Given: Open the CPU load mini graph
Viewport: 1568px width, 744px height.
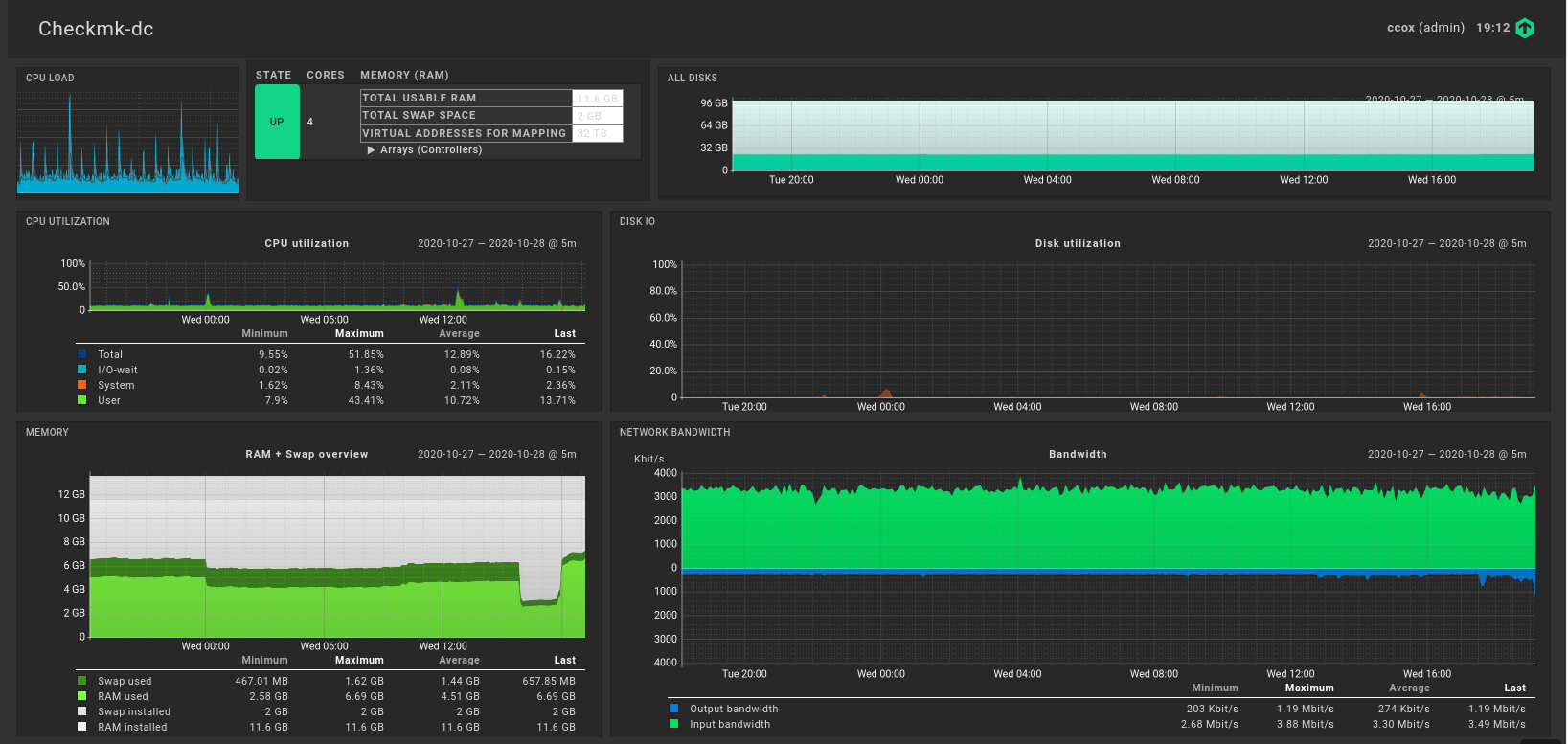Looking at the screenshot, I should click(x=127, y=144).
